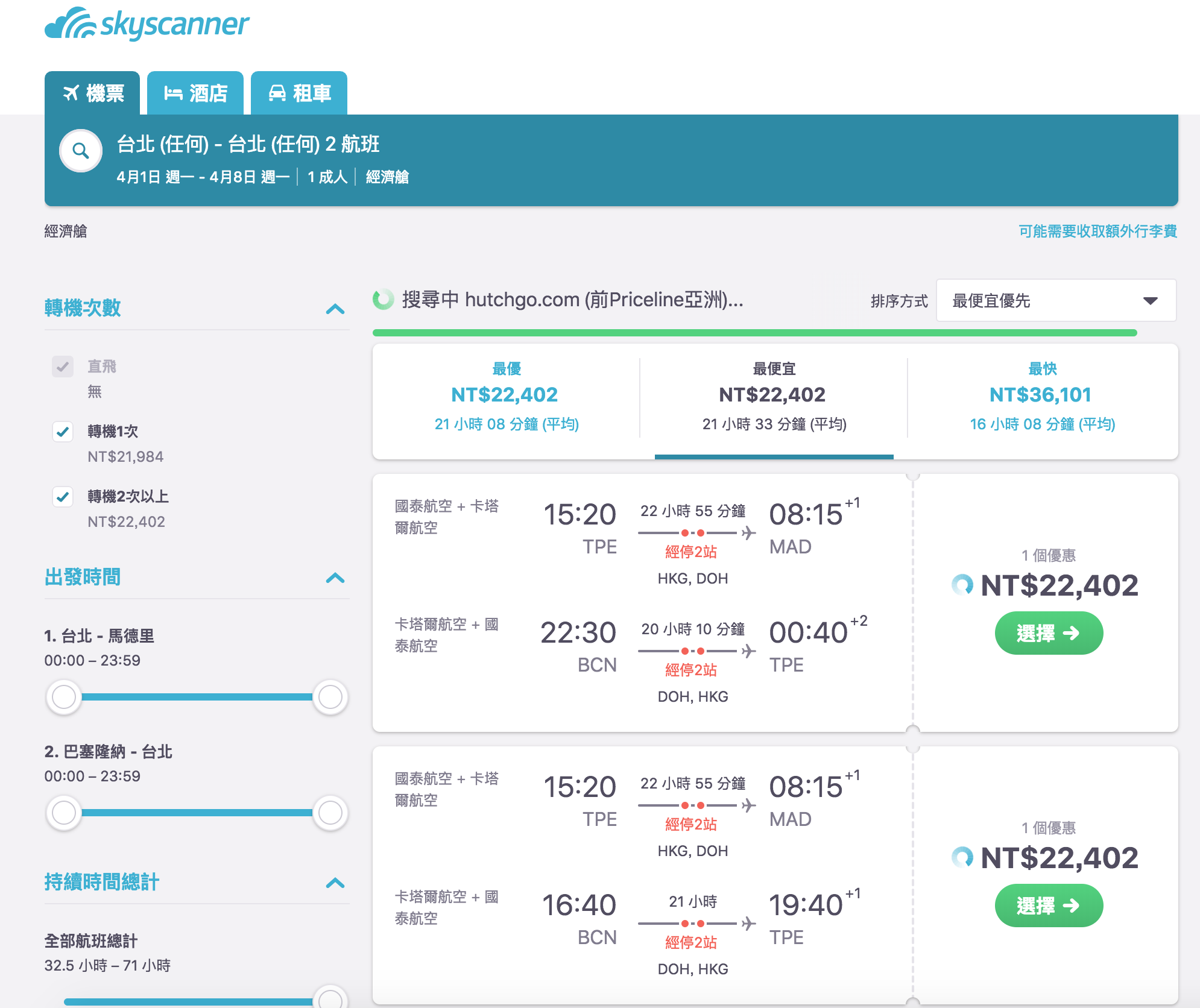This screenshot has width=1200, height=1008.
Task: Click the left handle of 台北 - 馬德里 time slider
Action: tap(64, 698)
